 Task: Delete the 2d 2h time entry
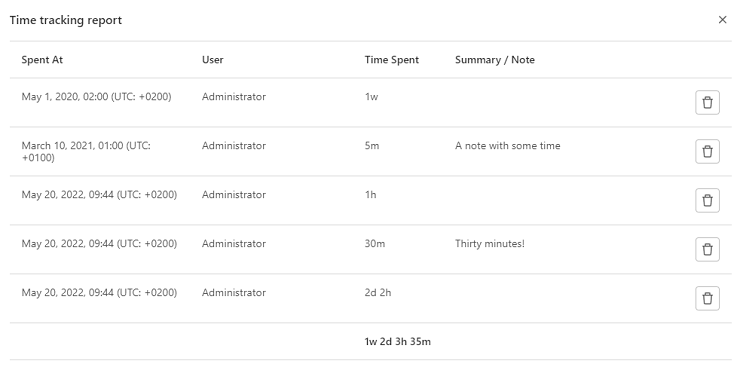point(707,298)
